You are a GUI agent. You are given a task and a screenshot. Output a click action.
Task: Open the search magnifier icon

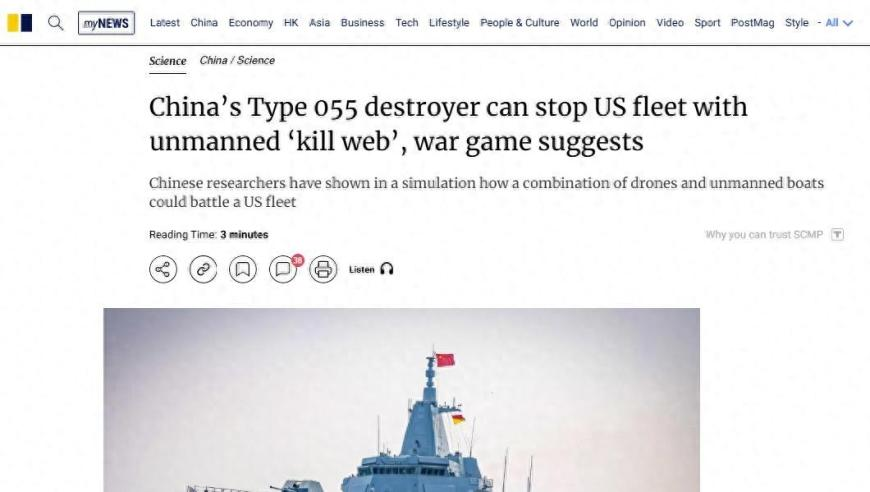tap(55, 23)
